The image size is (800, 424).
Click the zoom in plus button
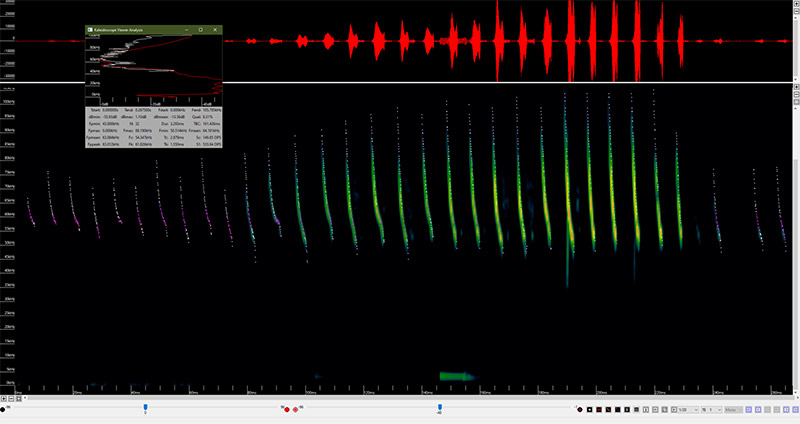pyautogui.click(x=796, y=86)
